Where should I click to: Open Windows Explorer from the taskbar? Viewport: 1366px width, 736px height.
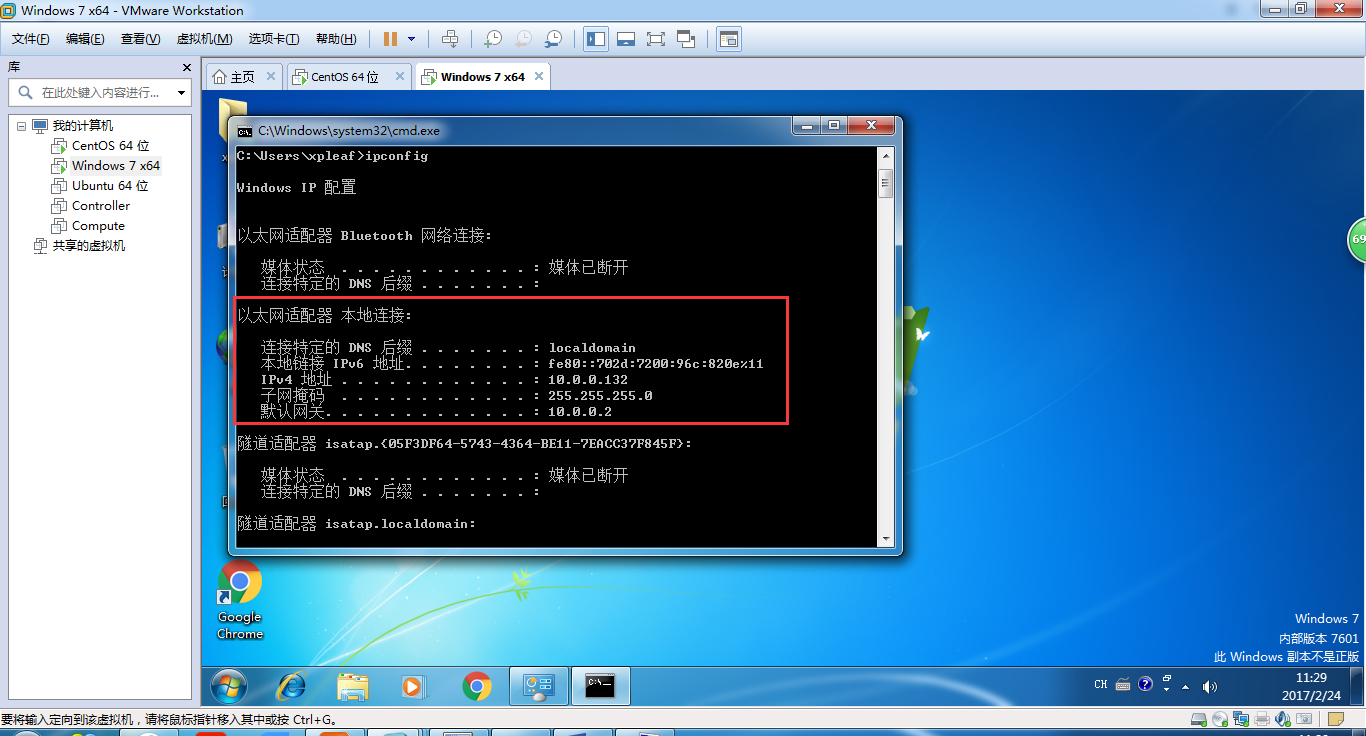click(x=353, y=686)
